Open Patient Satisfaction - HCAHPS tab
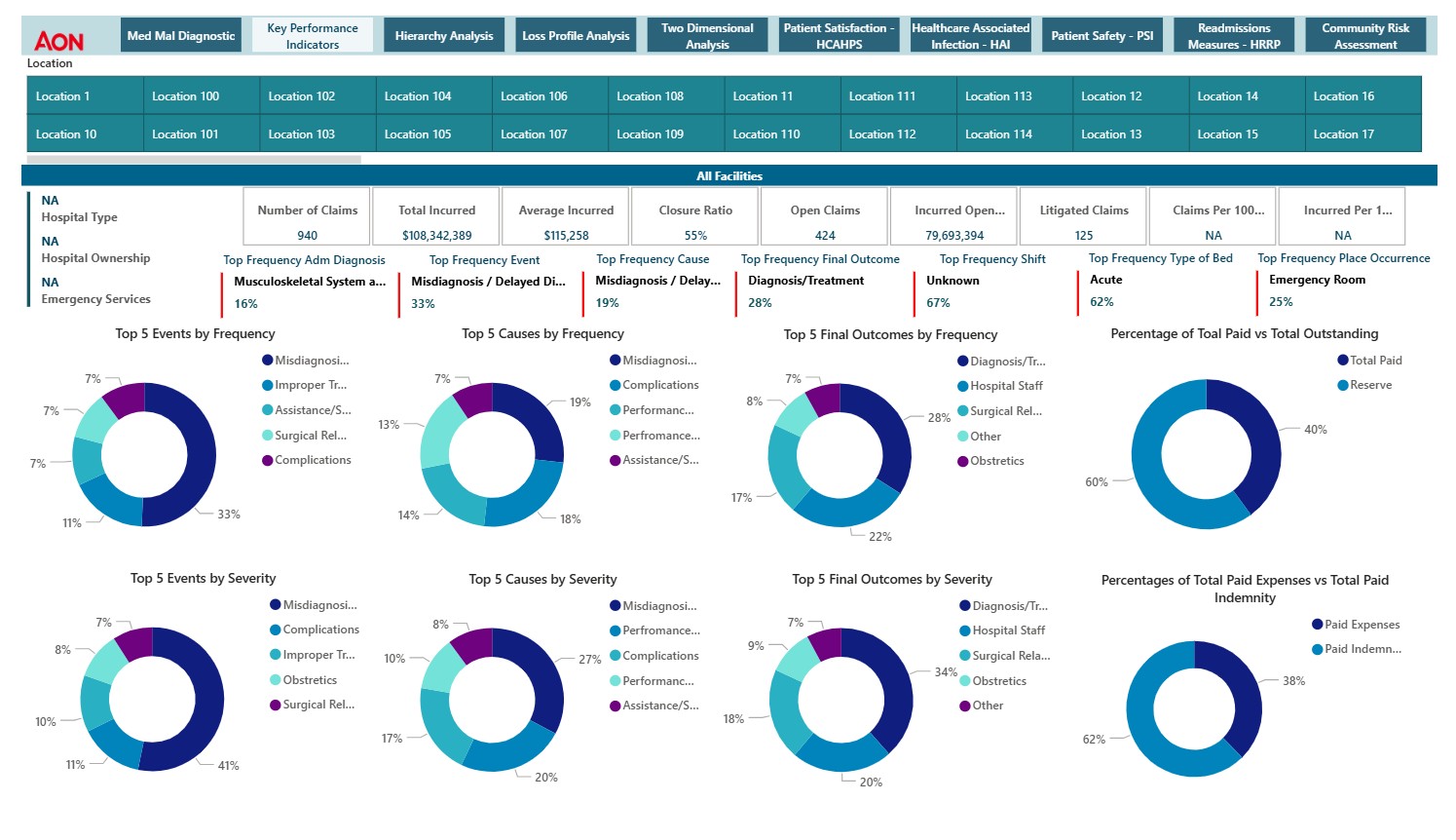Image resolution: width=1456 pixels, height=840 pixels. click(838, 34)
